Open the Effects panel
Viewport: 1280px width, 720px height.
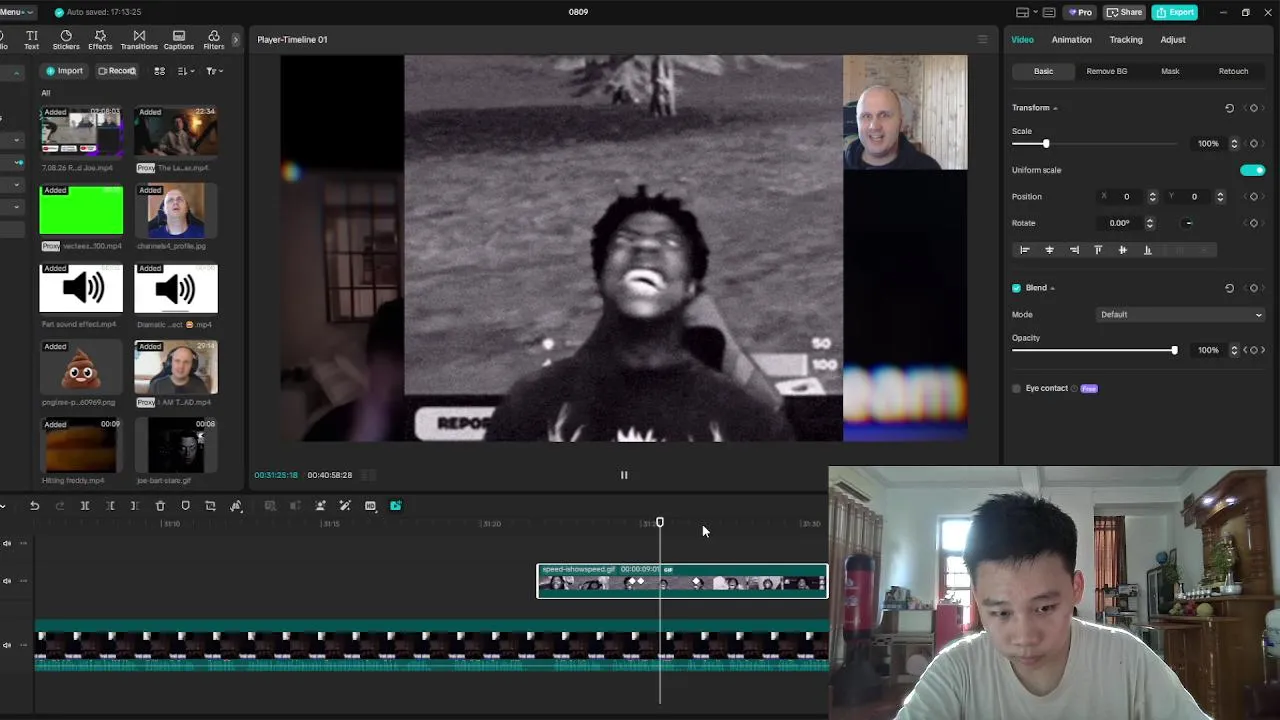click(x=100, y=40)
